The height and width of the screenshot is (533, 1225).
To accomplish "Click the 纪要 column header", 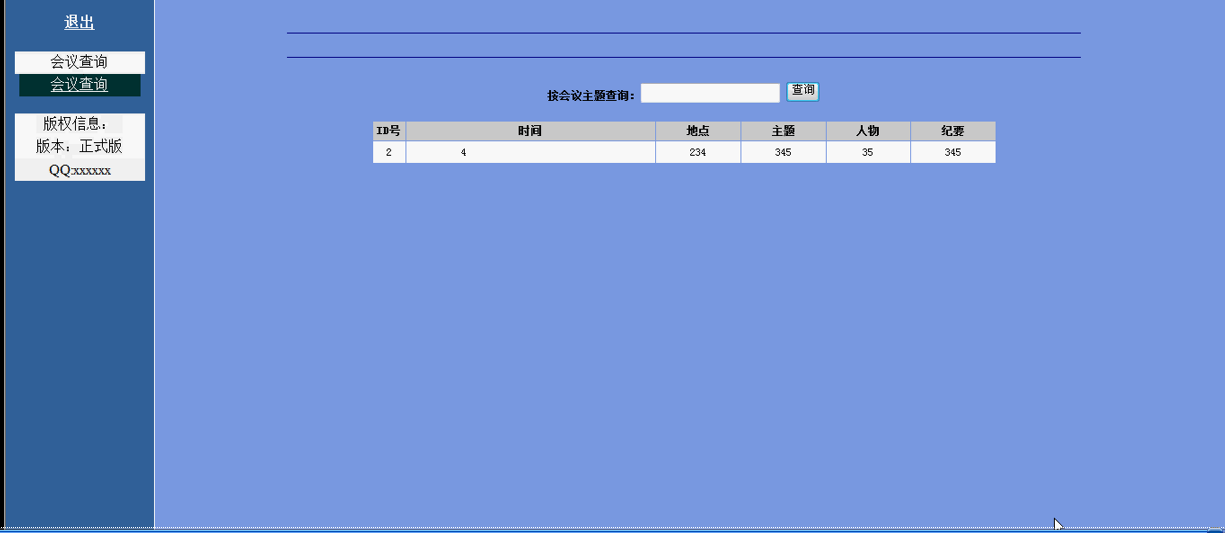I will (953, 131).
